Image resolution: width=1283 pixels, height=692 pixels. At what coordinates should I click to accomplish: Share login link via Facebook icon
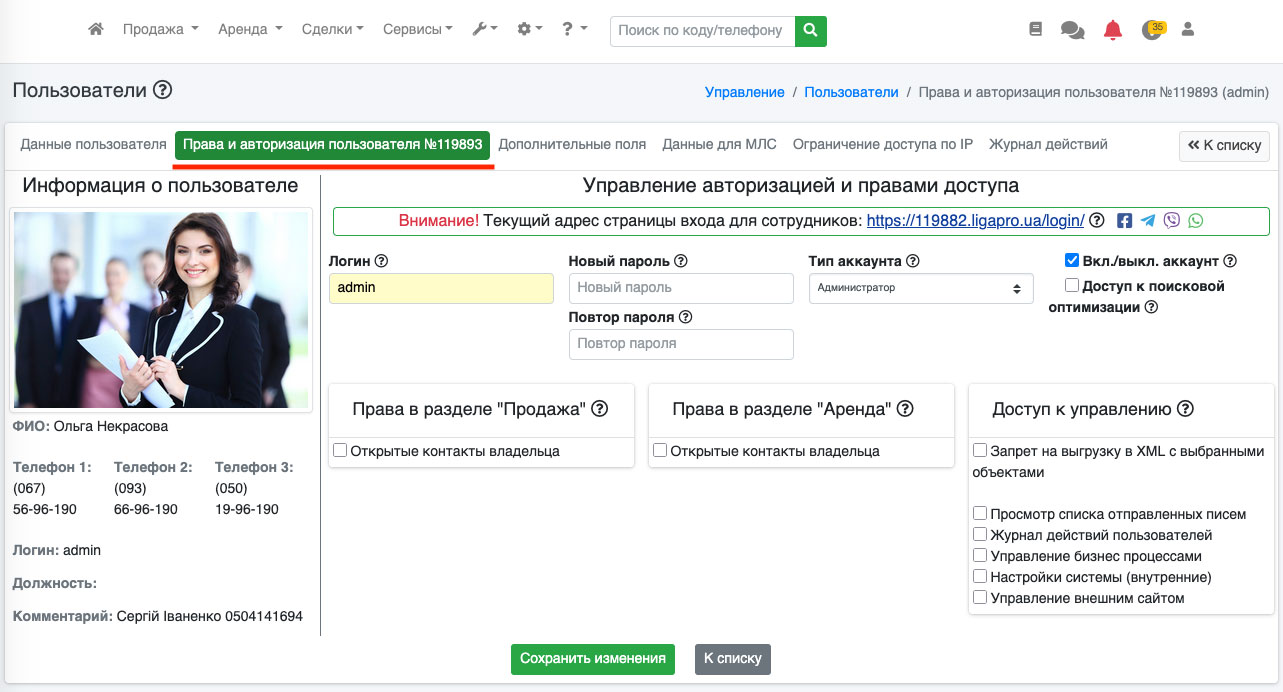coord(1124,221)
